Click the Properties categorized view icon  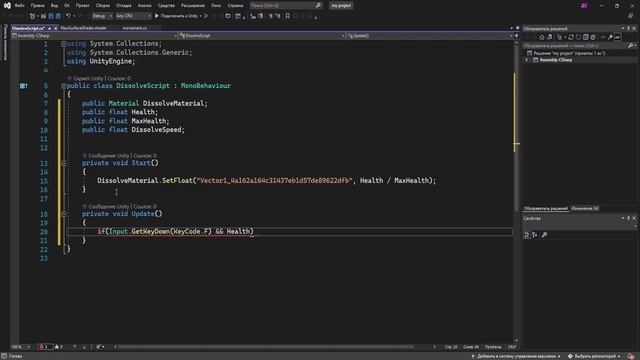tap(527, 235)
